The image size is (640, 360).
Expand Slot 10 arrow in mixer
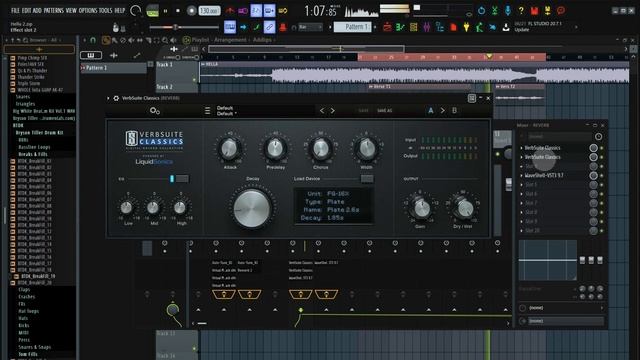click(x=522, y=231)
